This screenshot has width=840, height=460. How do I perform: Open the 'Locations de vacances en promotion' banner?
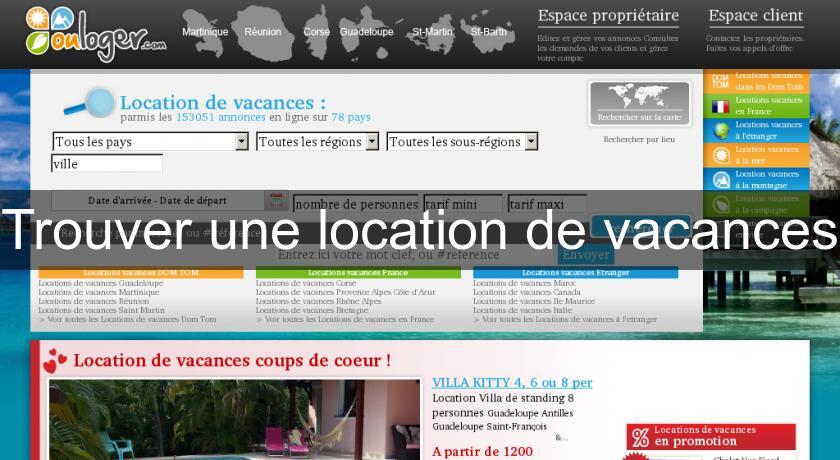(711, 436)
